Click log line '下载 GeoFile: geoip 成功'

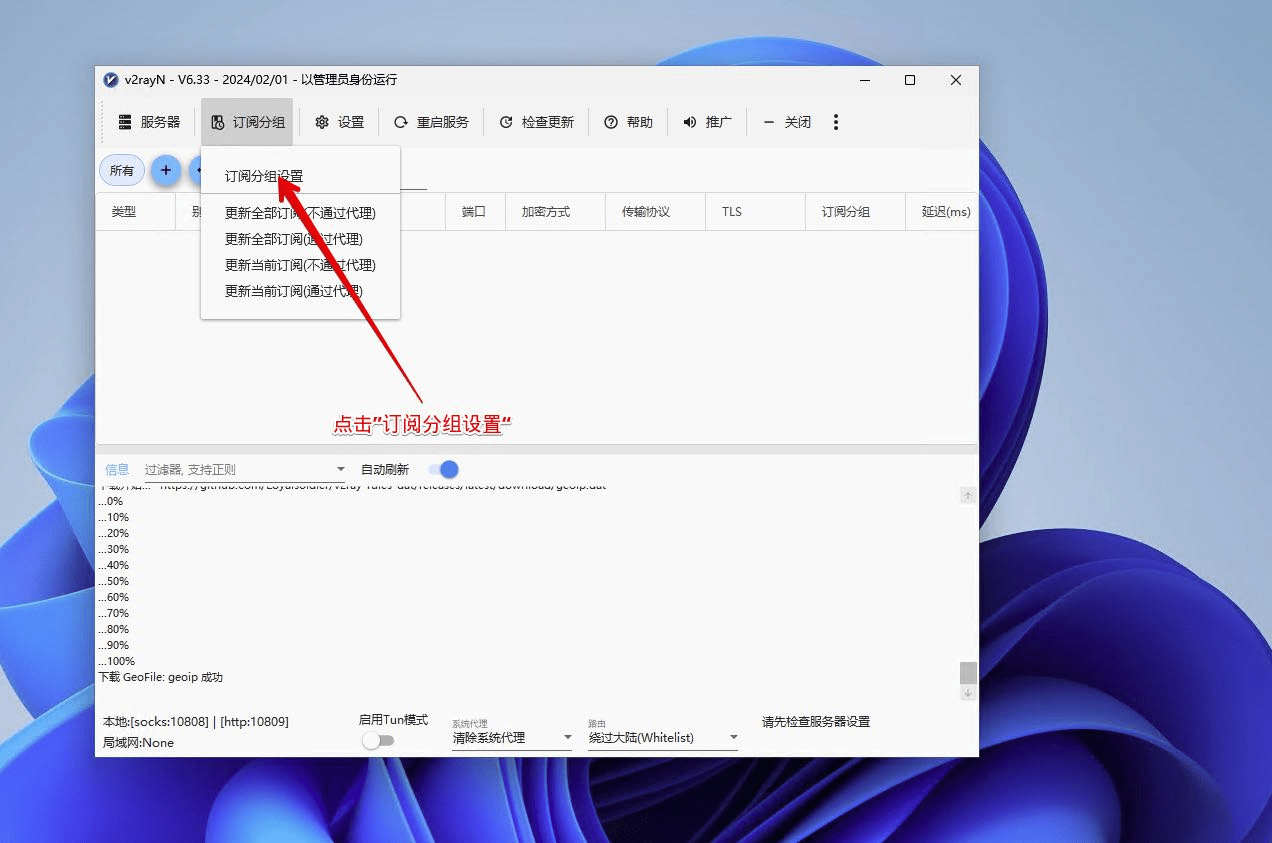[160, 677]
